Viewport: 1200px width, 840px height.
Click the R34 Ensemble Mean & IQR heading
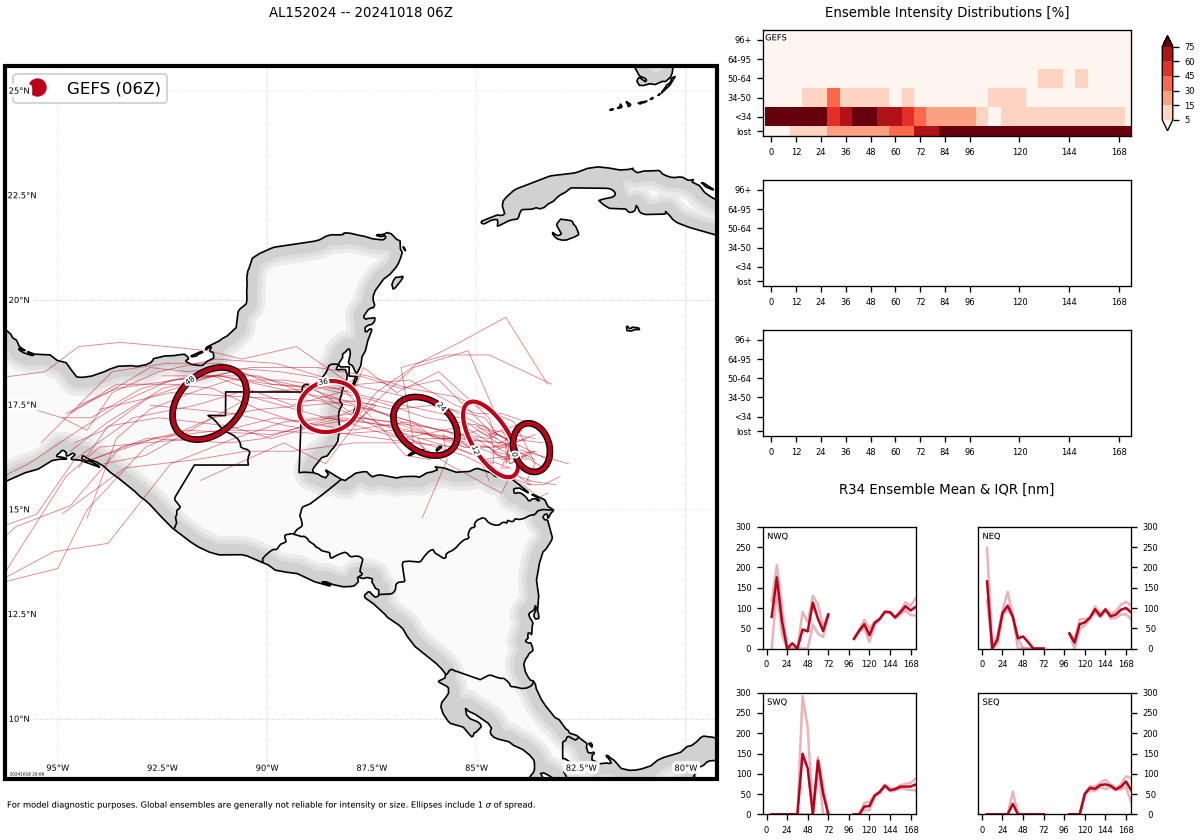[x=946, y=490]
